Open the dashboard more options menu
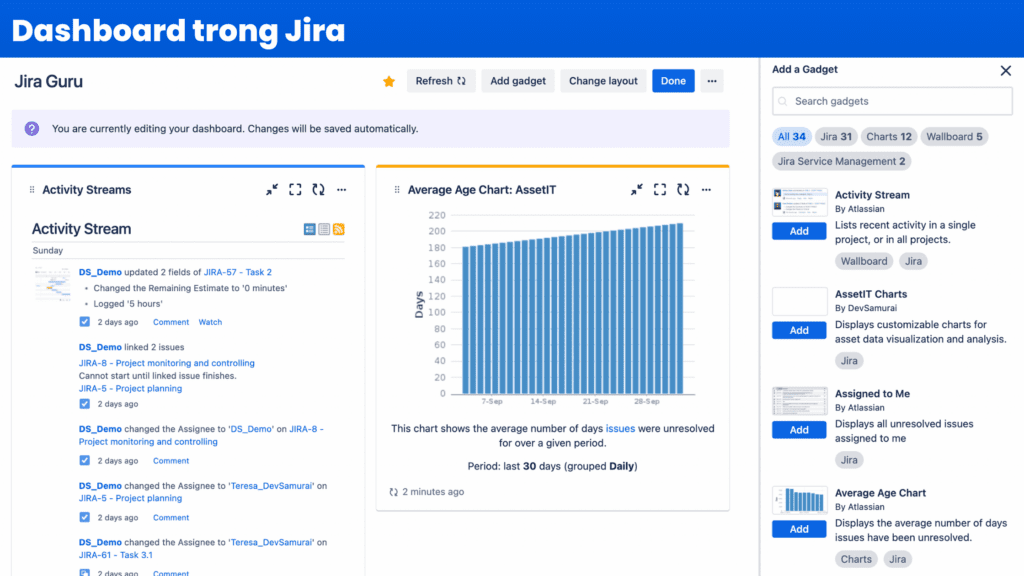 click(712, 81)
